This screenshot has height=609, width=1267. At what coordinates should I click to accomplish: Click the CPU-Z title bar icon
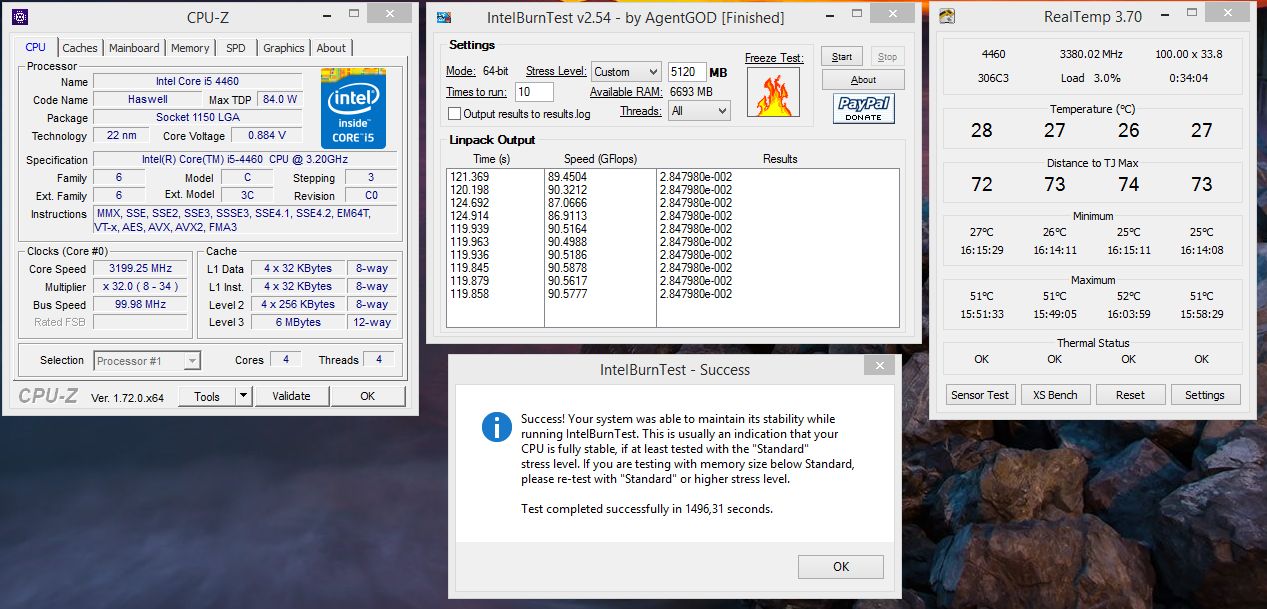(19, 17)
